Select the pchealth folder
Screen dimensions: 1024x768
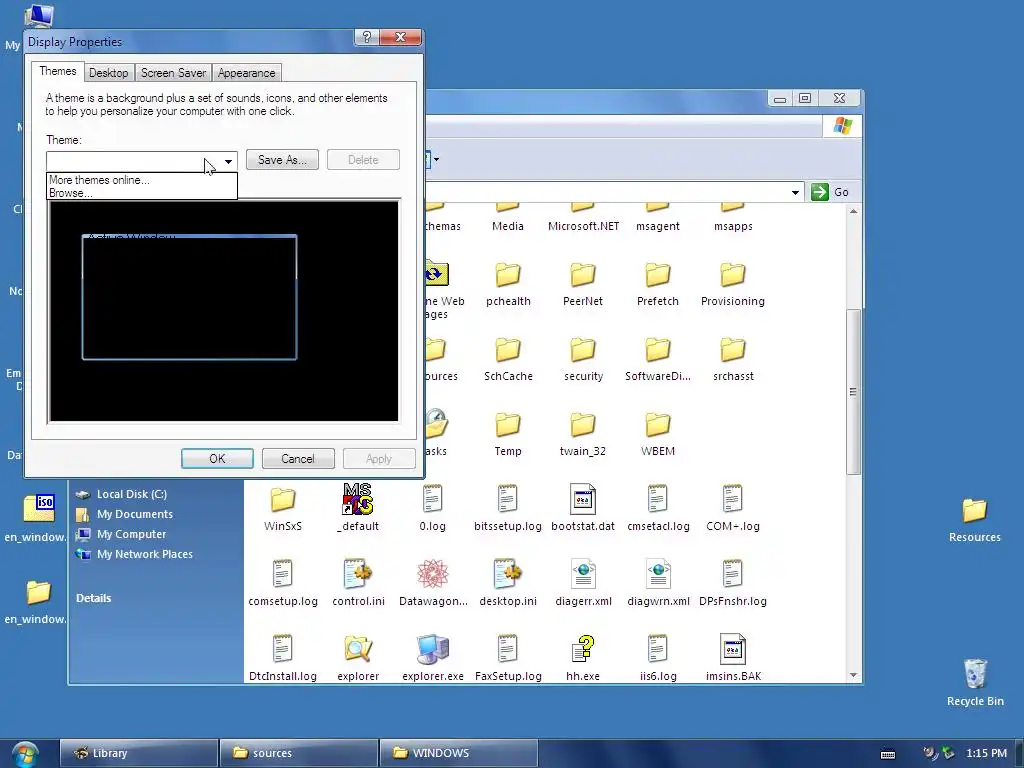508,285
